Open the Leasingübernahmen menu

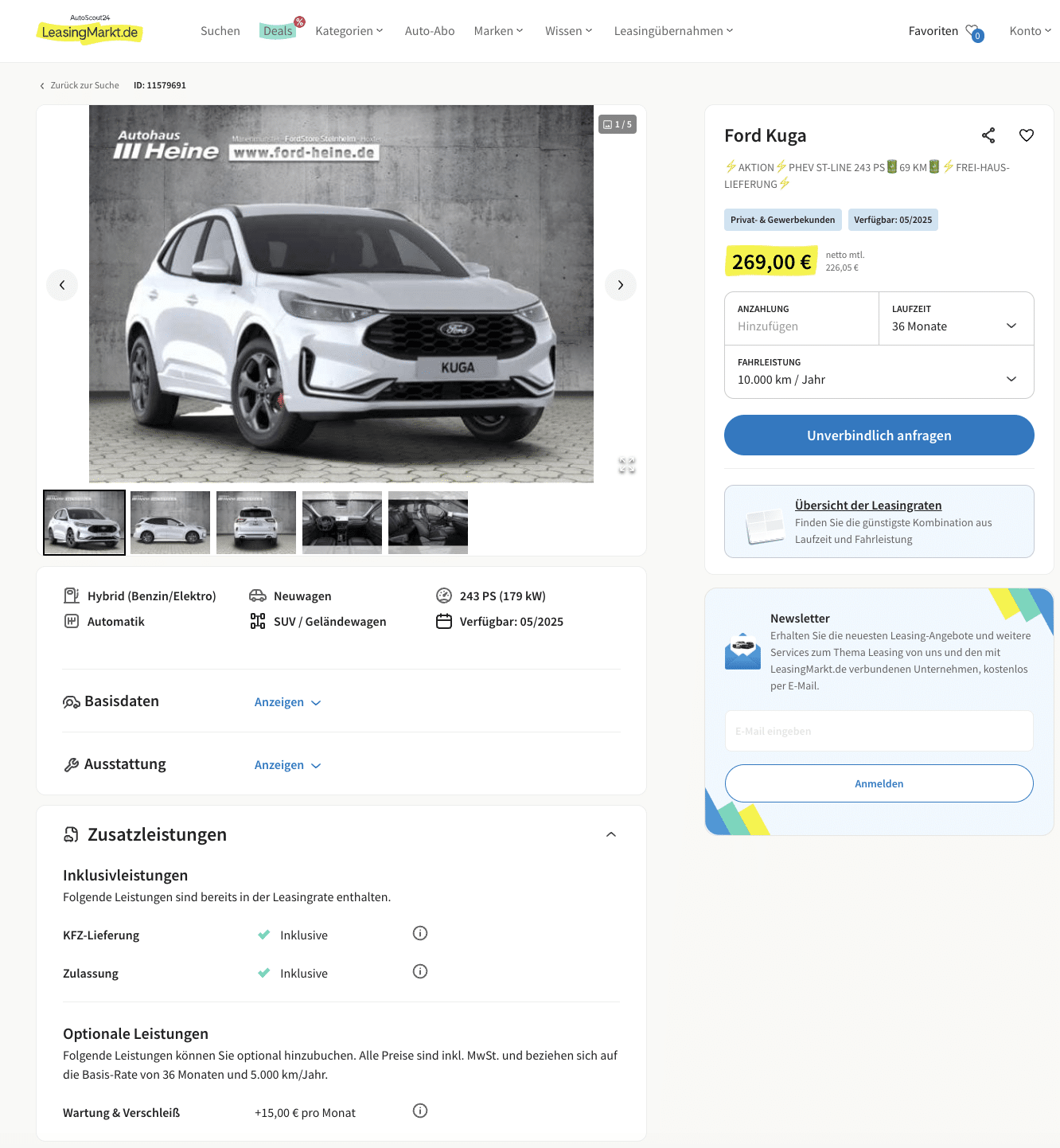[674, 31]
